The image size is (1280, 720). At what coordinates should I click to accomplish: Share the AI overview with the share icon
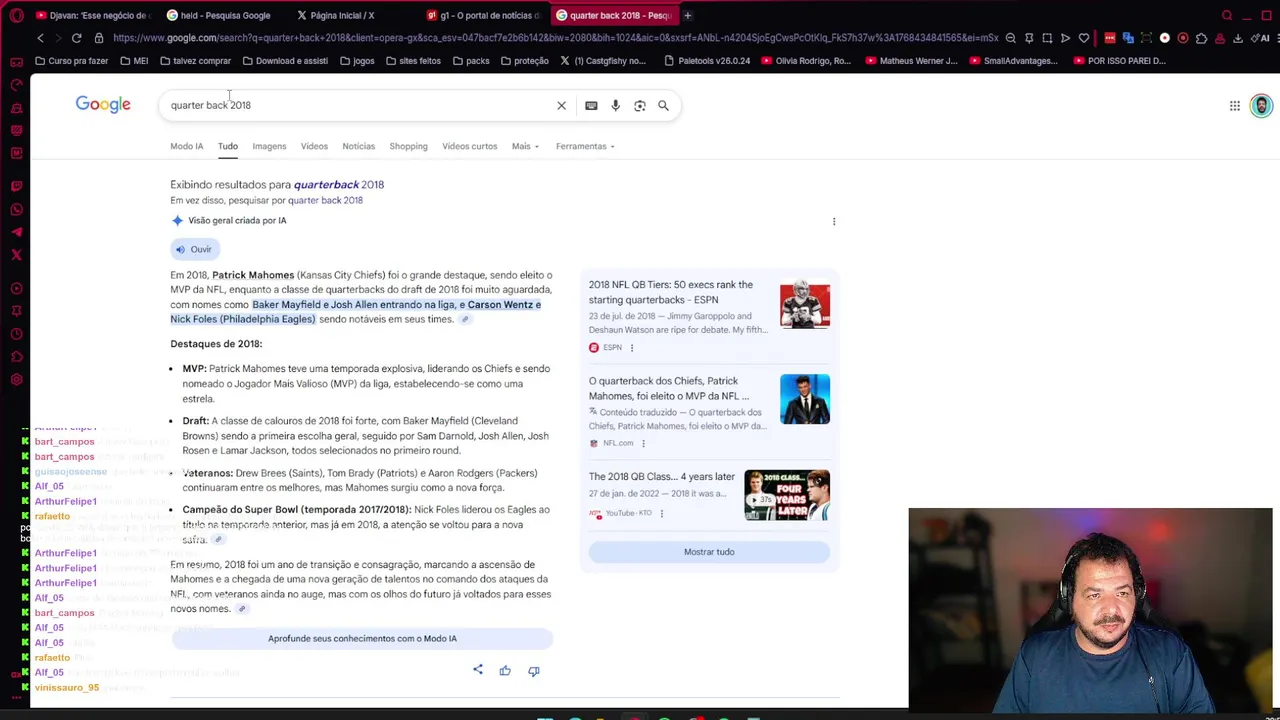(x=478, y=670)
